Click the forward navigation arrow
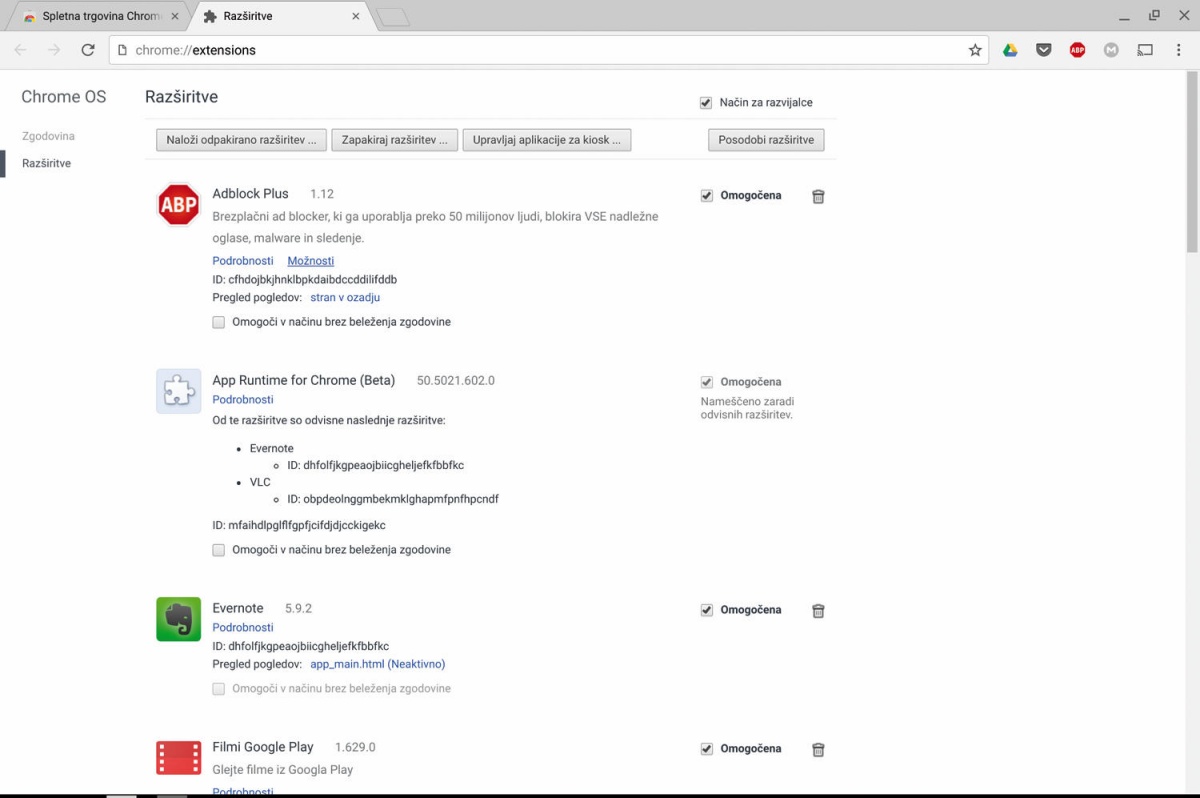This screenshot has width=1200, height=798. coord(54,50)
